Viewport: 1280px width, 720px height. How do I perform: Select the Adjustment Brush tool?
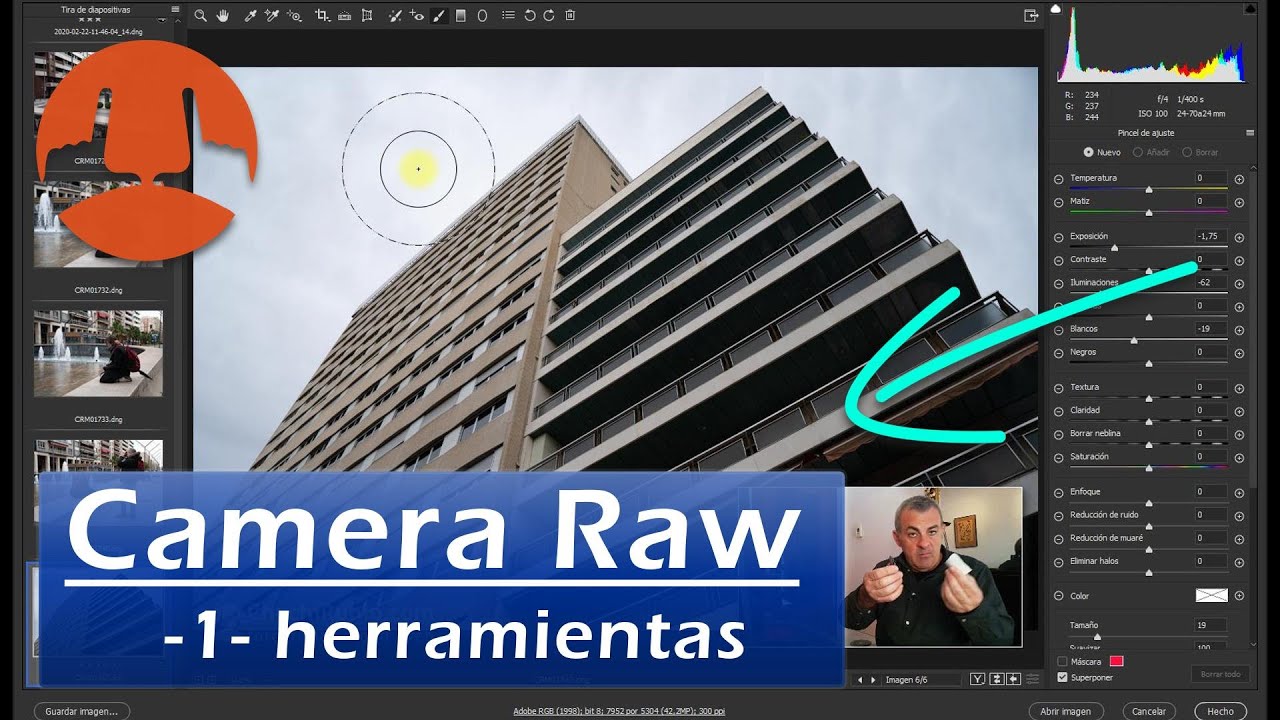coord(439,15)
